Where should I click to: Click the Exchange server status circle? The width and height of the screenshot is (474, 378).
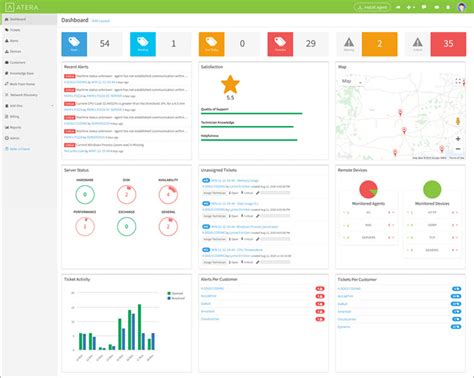[x=126, y=226]
